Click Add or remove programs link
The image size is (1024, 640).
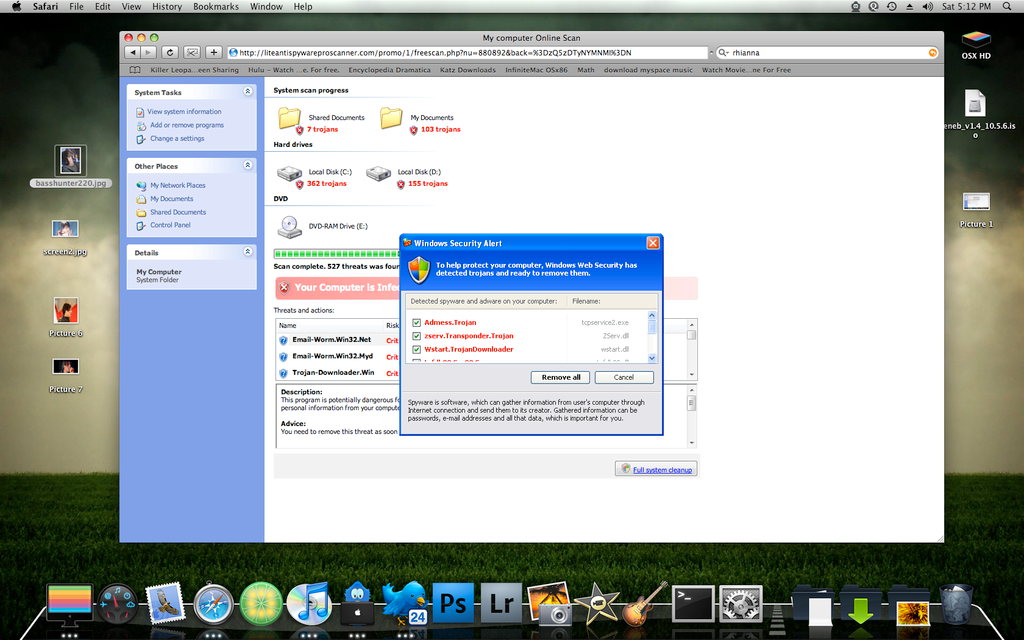(187, 125)
